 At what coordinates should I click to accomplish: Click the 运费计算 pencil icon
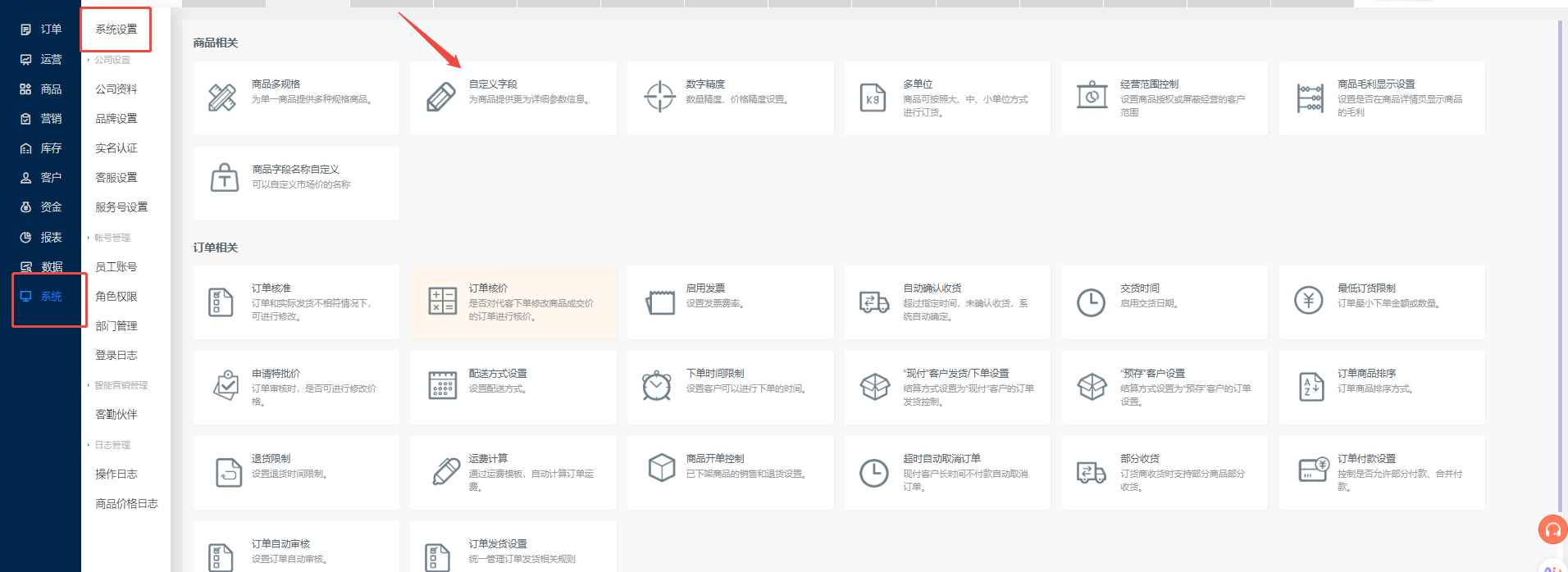[445, 471]
